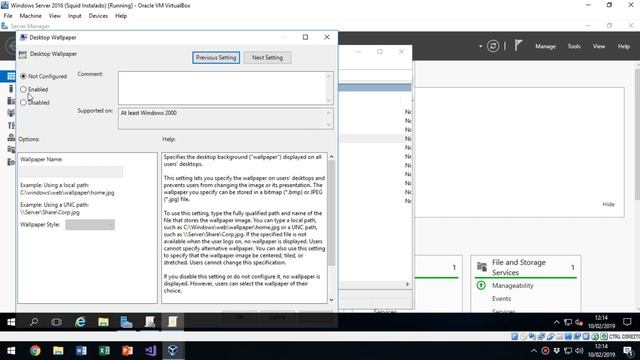Open File Explorer on host taskbar
The width and height of the screenshot is (640, 360).
coord(58,351)
